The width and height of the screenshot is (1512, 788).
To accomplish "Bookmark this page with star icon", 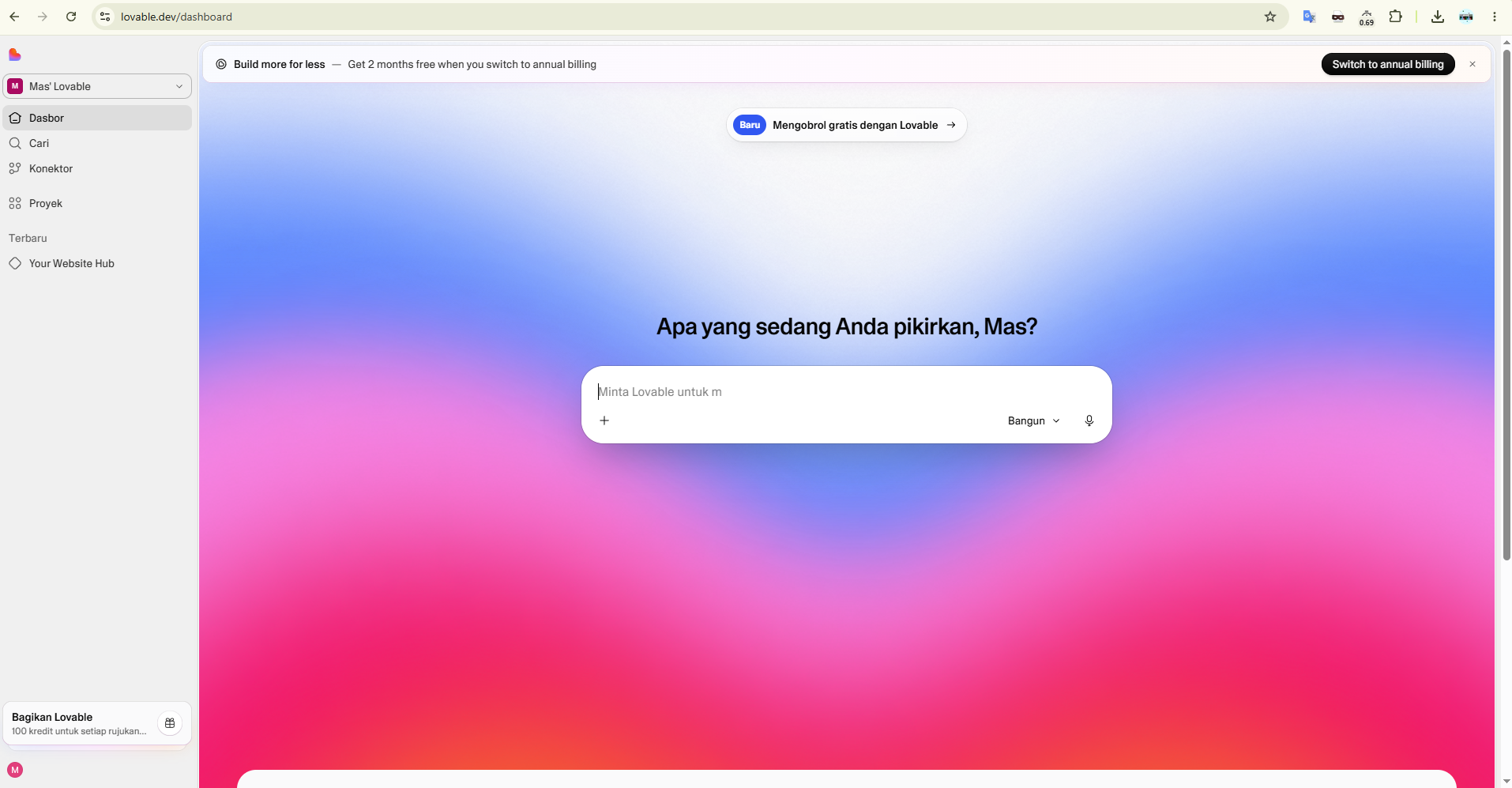I will 1270,17.
